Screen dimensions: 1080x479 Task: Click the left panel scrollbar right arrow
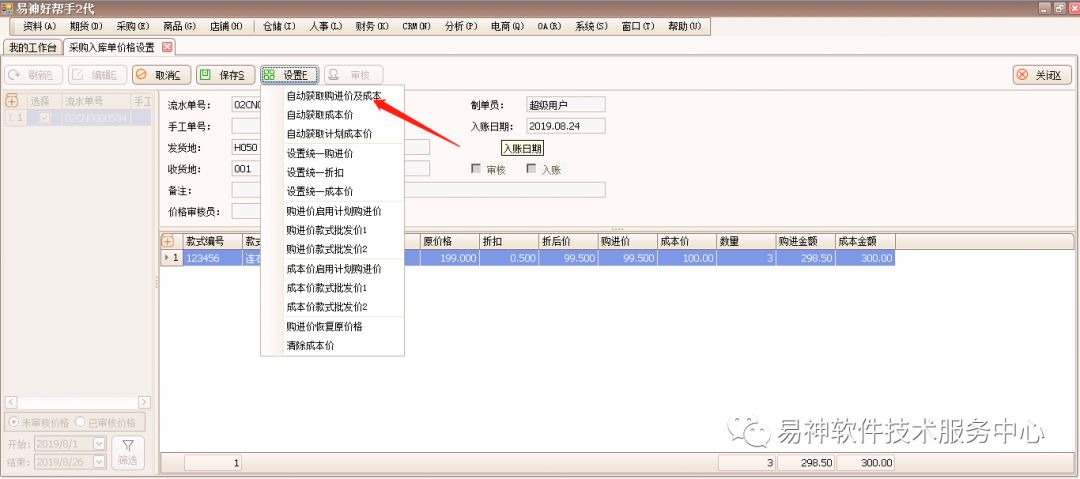tap(146, 402)
